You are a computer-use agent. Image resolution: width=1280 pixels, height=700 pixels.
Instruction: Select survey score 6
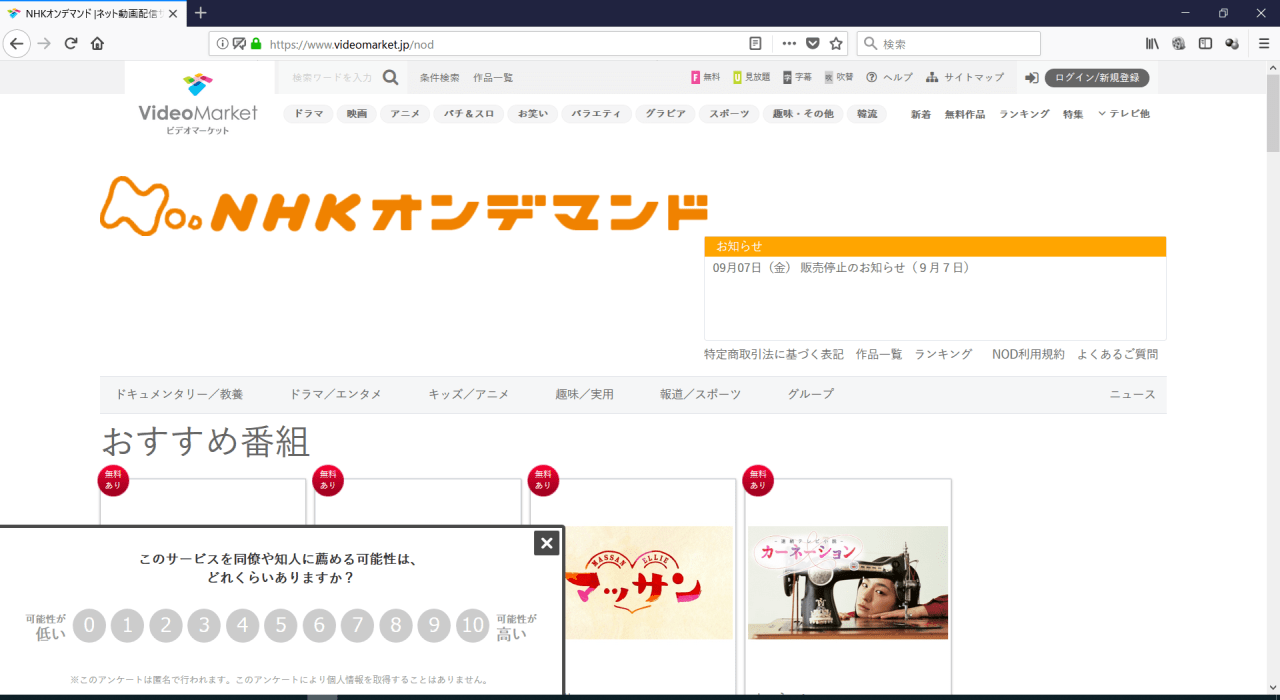[x=319, y=626]
